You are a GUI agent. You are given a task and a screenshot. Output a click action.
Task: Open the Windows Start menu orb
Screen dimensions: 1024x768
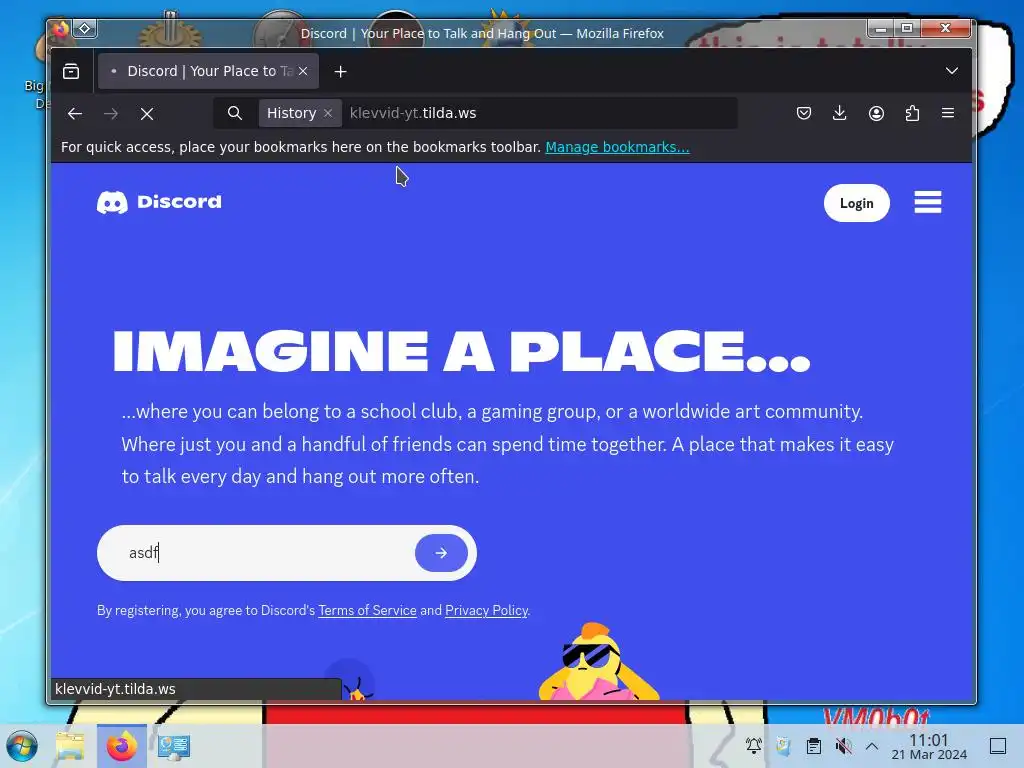point(22,746)
